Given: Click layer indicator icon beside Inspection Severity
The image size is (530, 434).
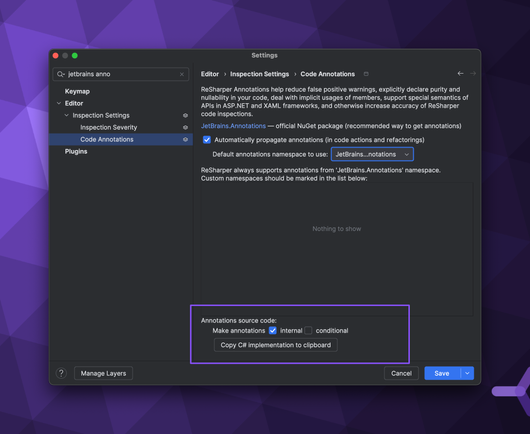Looking at the screenshot, I should pyautogui.click(x=185, y=127).
